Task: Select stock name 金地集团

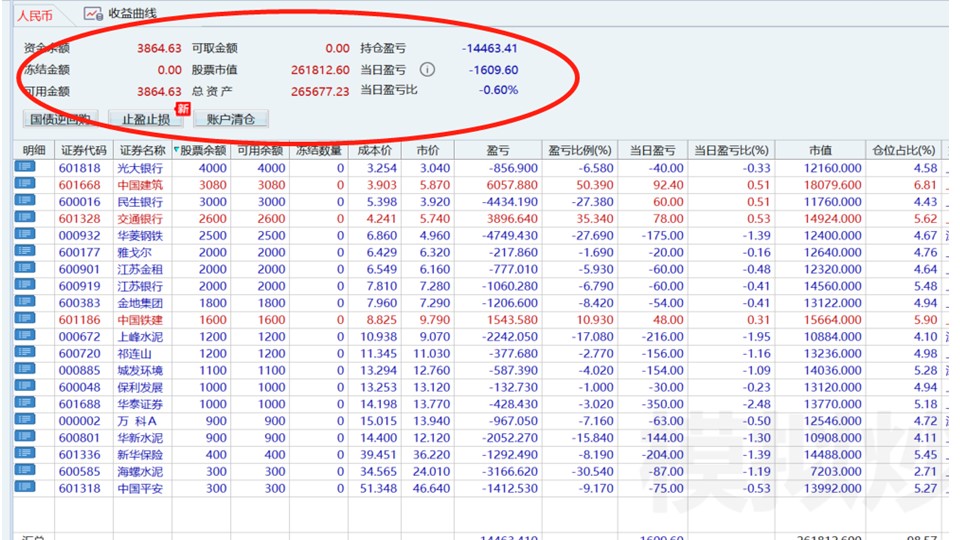Action: (140, 303)
